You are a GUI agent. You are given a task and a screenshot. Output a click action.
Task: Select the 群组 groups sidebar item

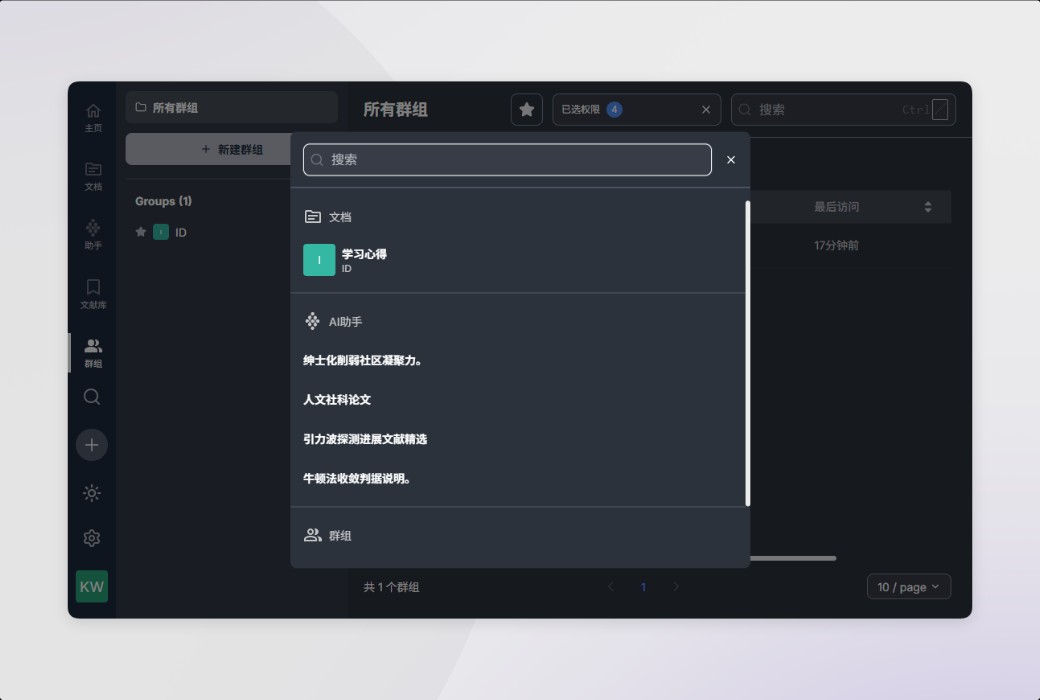pos(93,353)
